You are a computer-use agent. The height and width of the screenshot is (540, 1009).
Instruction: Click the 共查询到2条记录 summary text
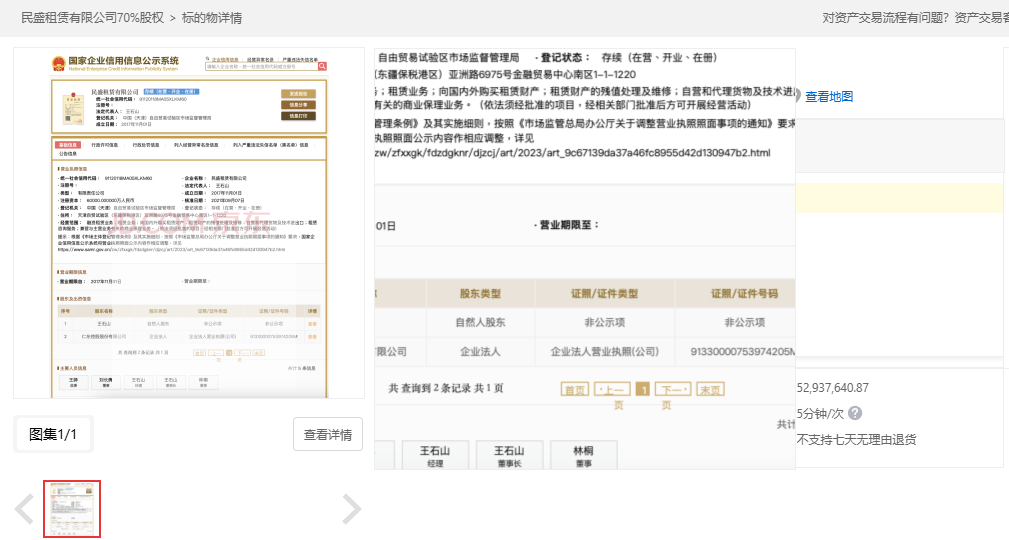pos(446,388)
